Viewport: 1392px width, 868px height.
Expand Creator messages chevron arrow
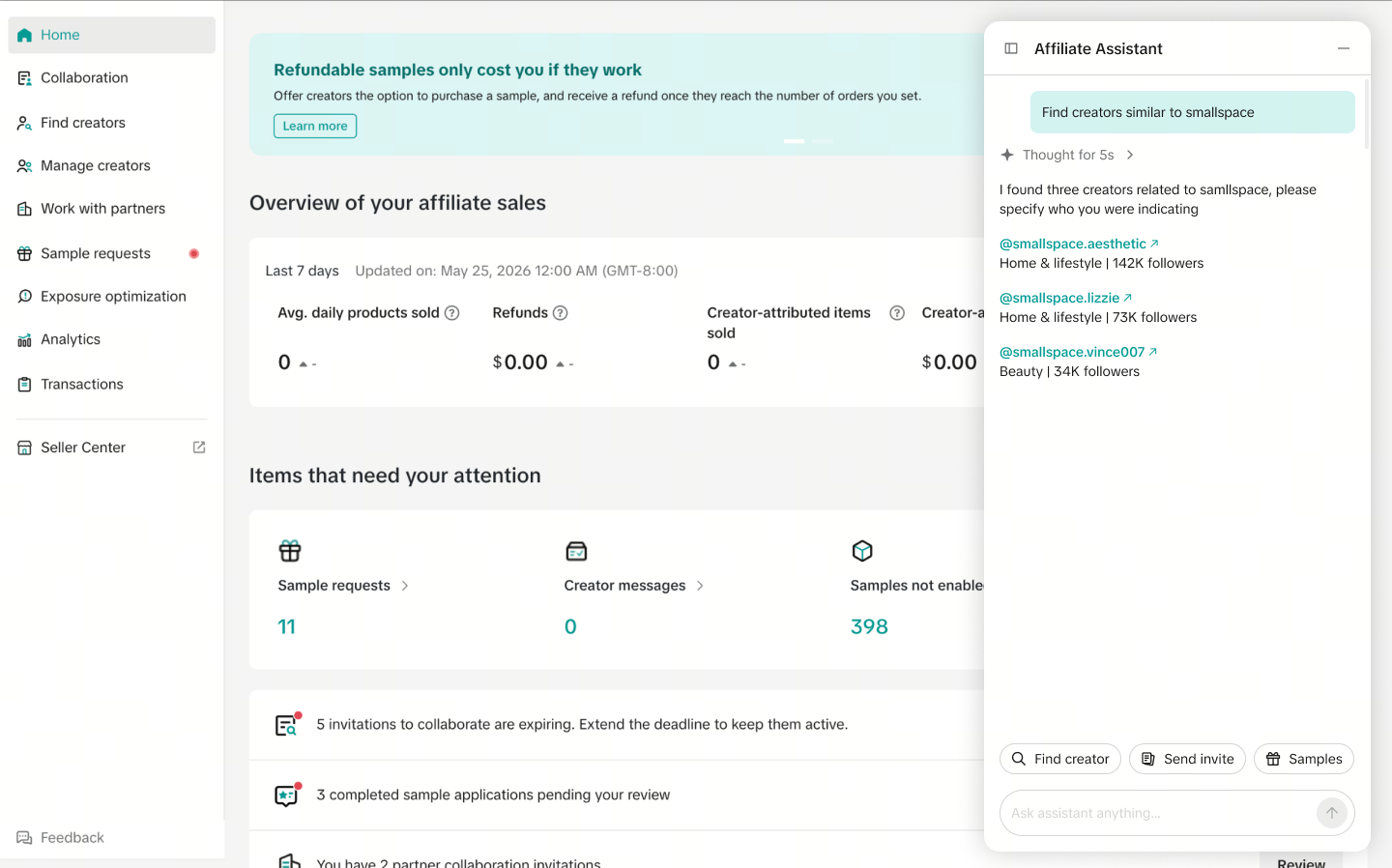click(700, 586)
